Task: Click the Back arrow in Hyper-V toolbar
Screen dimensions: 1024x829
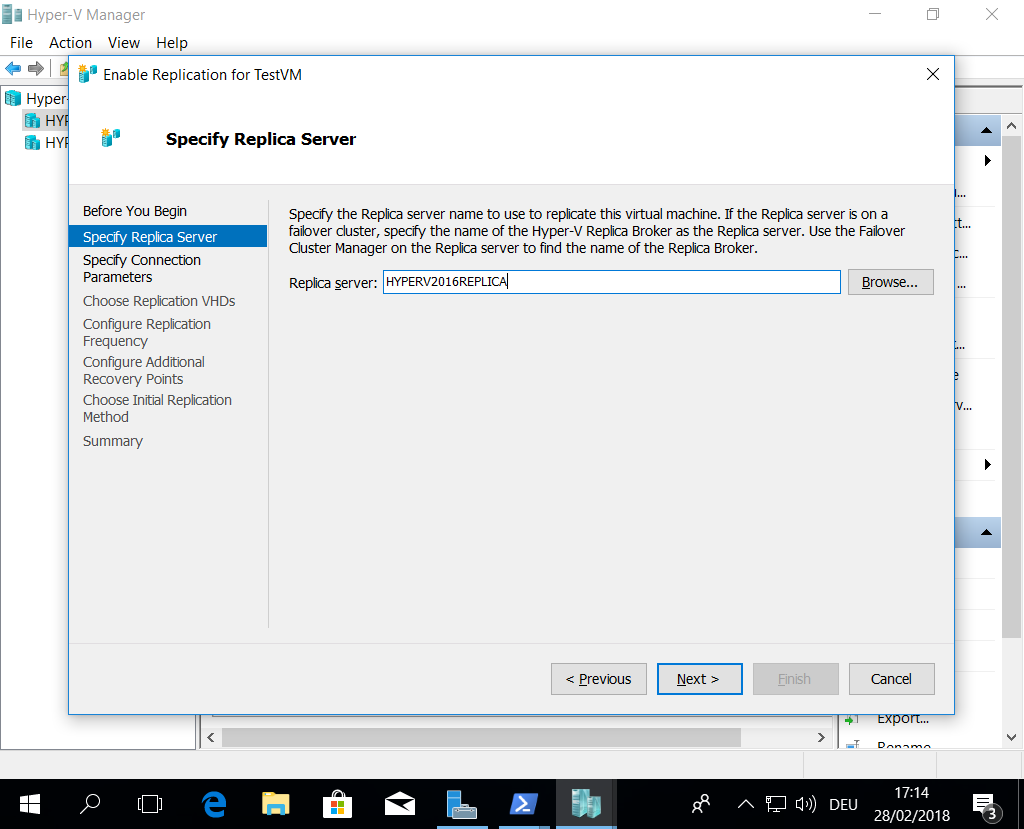Action: point(13,68)
